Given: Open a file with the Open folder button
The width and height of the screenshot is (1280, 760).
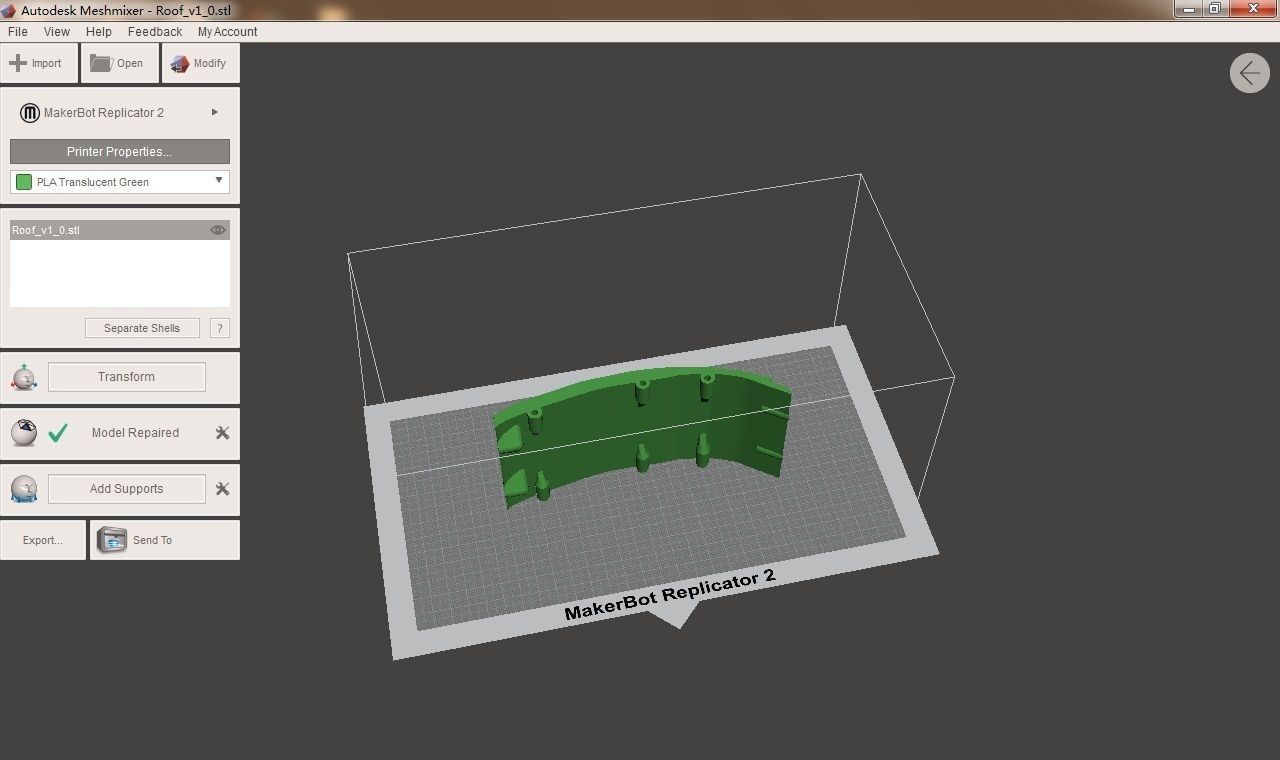Looking at the screenshot, I should click(121, 63).
